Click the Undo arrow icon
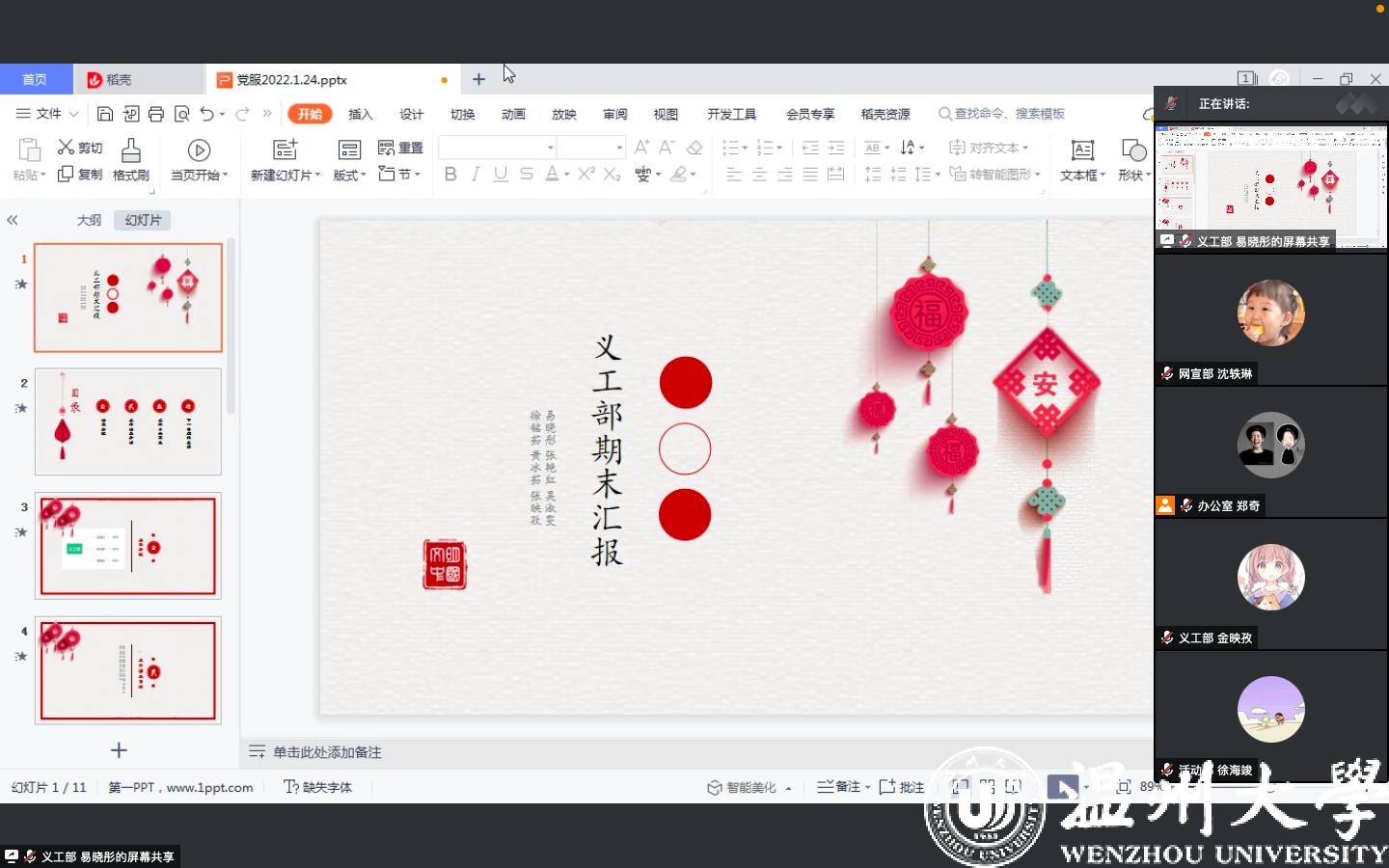This screenshot has height=868, width=1389. click(206, 114)
